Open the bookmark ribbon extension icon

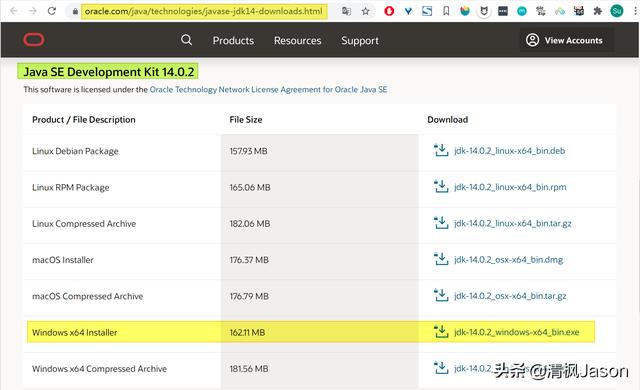tap(446, 11)
